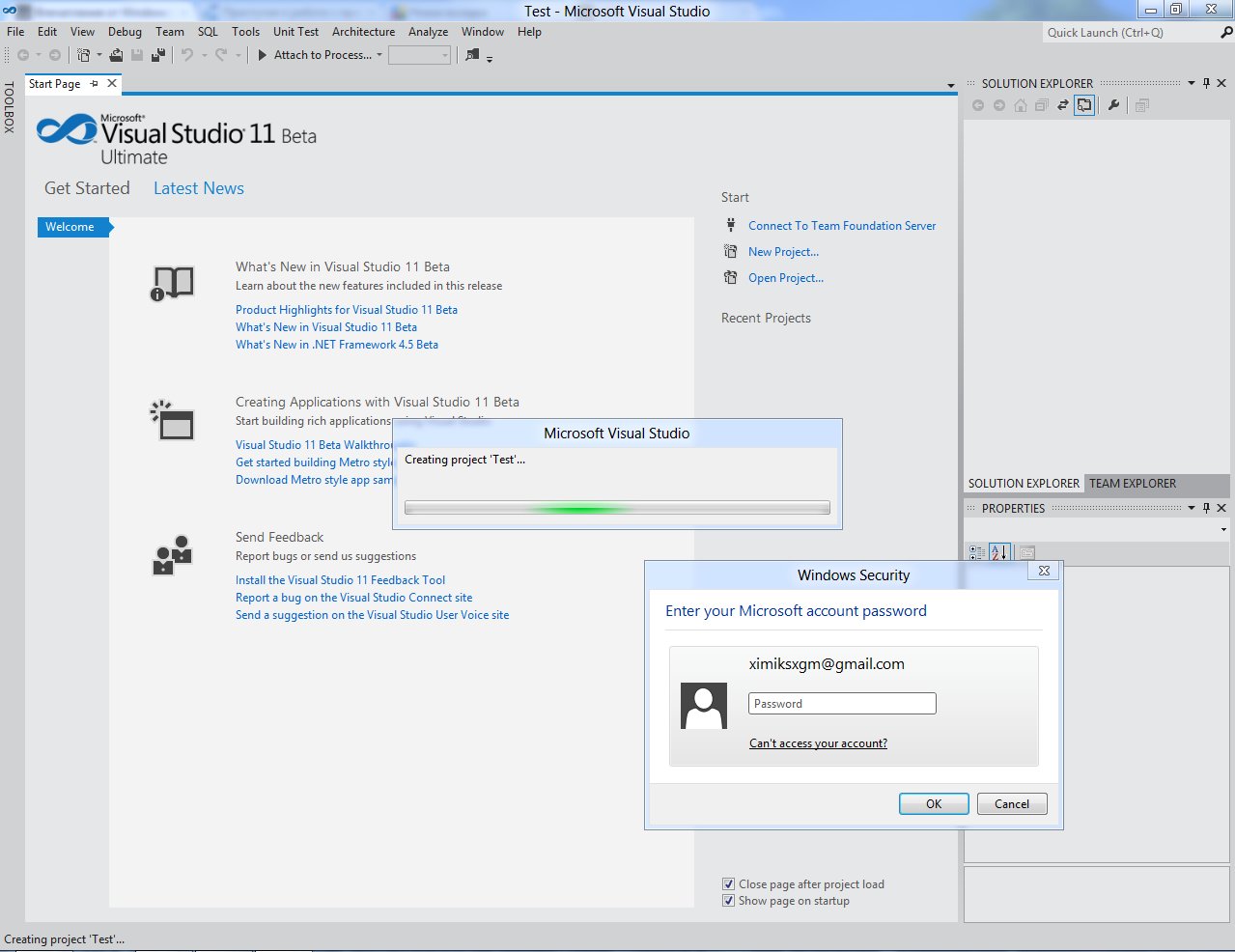Pin the Solution Explorer panel
This screenshot has height=952, width=1235.
pos(1206,84)
